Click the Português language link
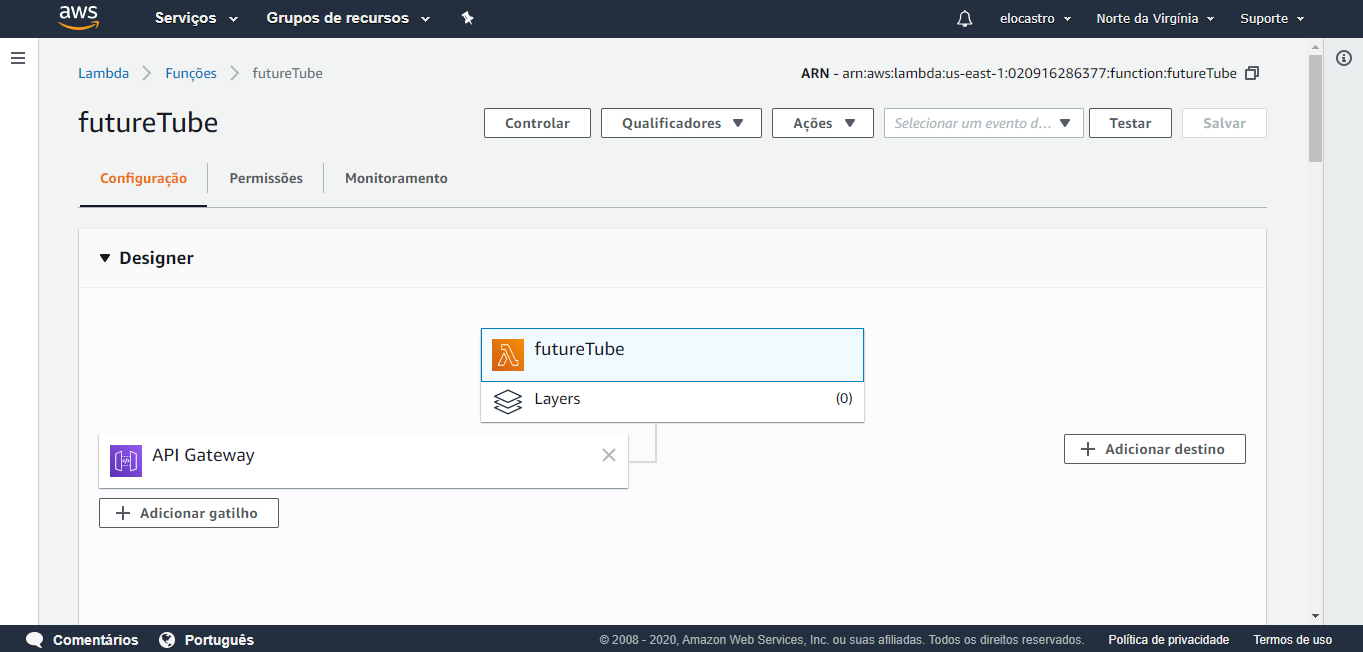1363x652 pixels. tap(219, 640)
